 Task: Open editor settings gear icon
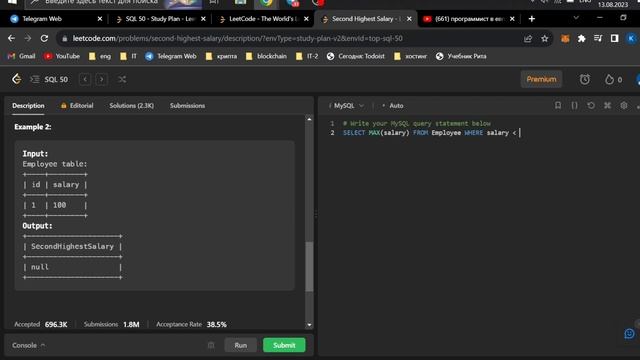[624, 105]
